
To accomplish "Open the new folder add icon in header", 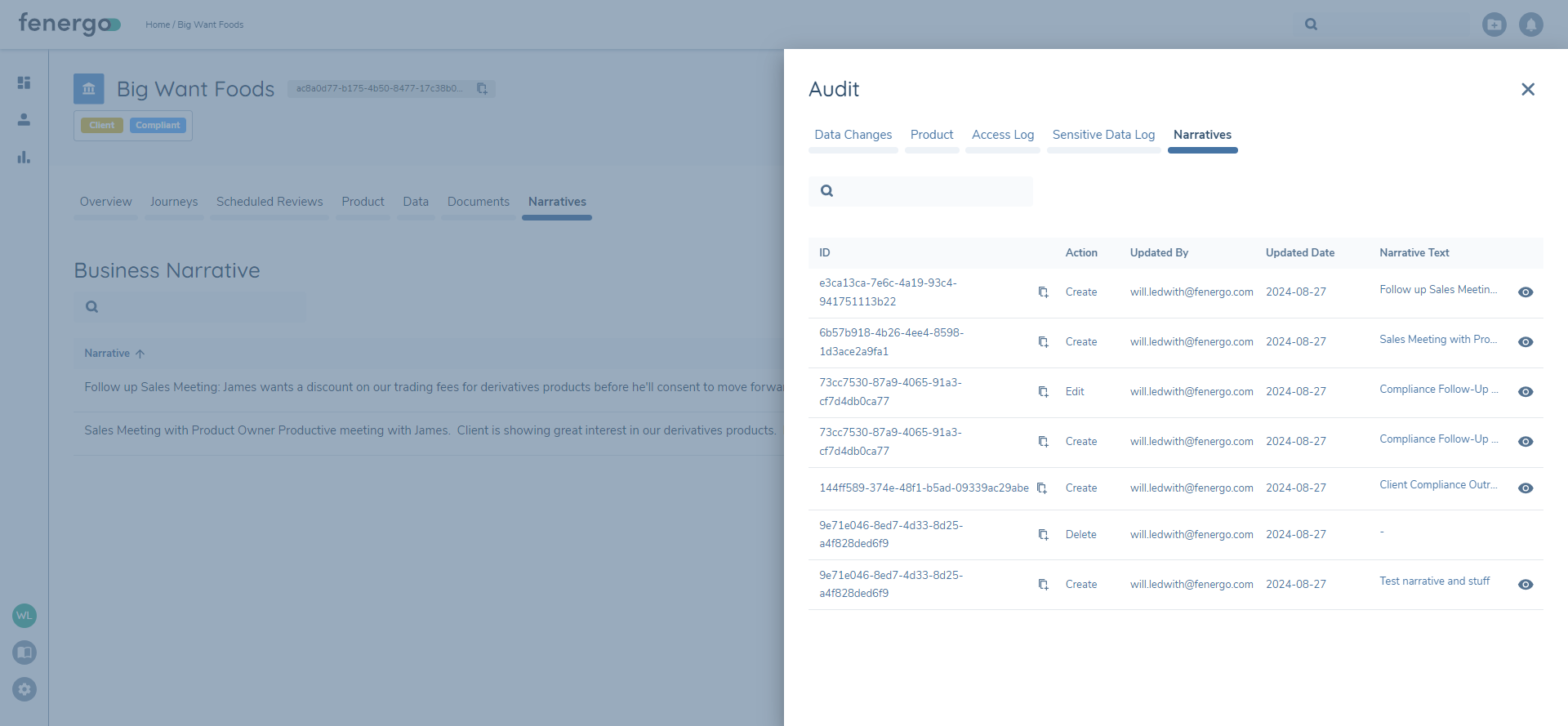I will [x=1494, y=24].
